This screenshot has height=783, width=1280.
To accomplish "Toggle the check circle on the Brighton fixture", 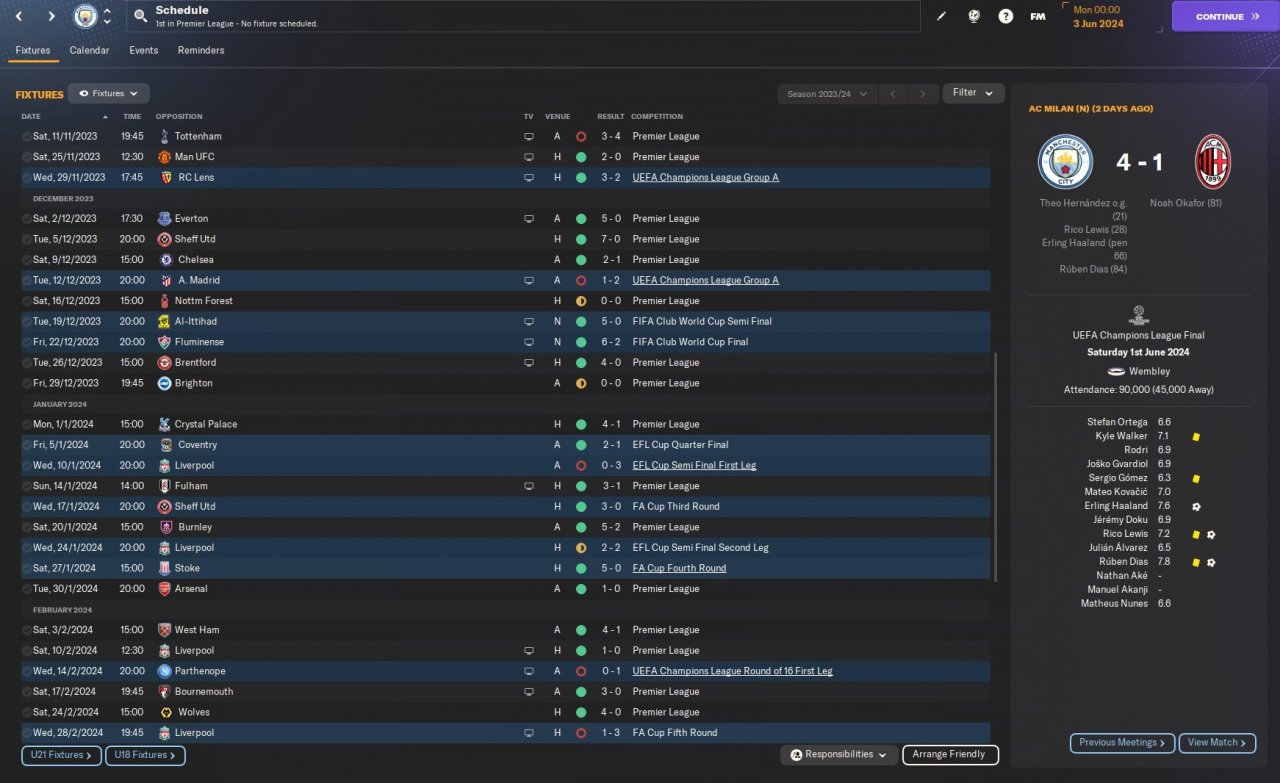I will [x=27, y=383].
